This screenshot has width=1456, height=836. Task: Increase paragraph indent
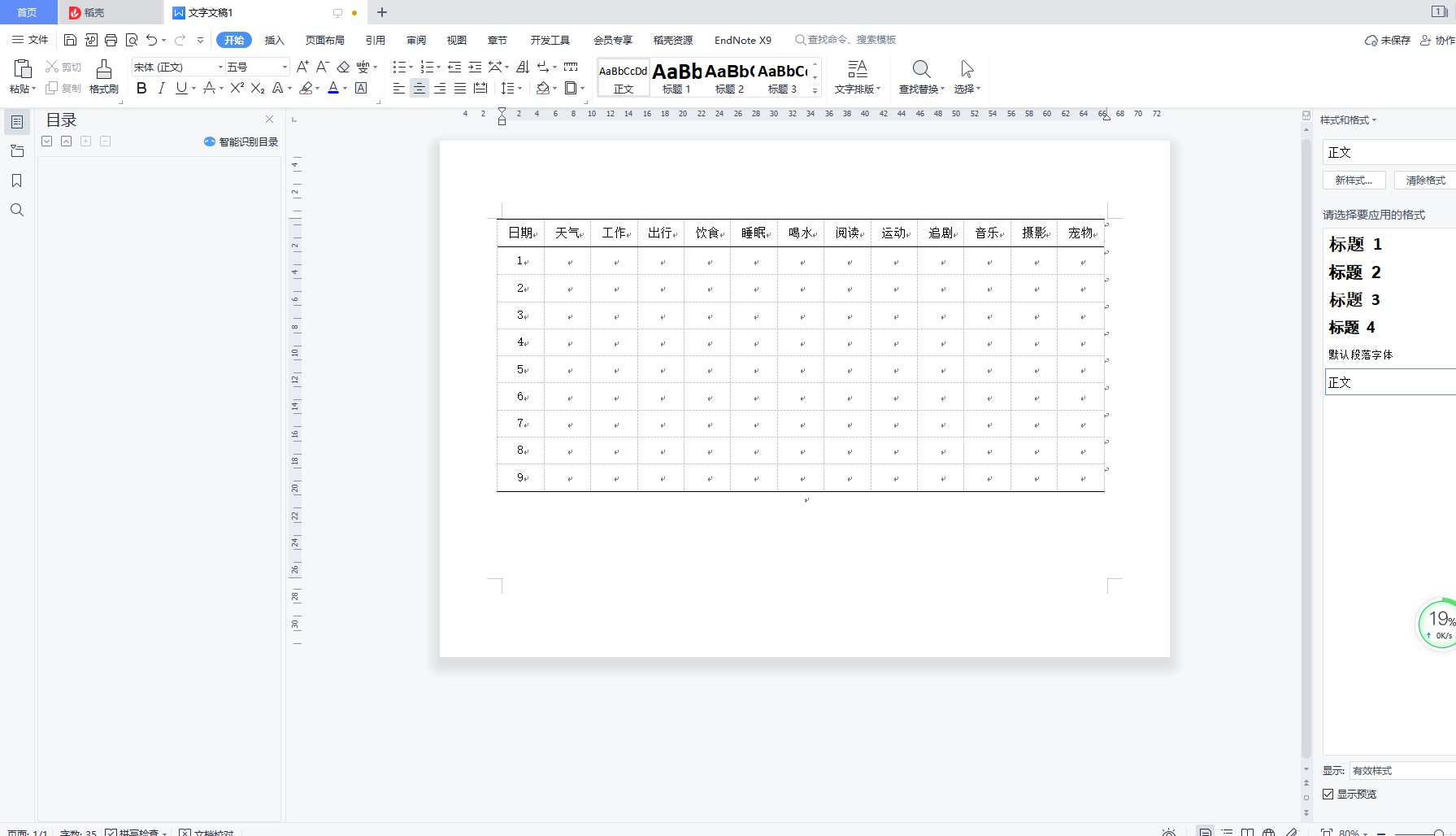475,67
